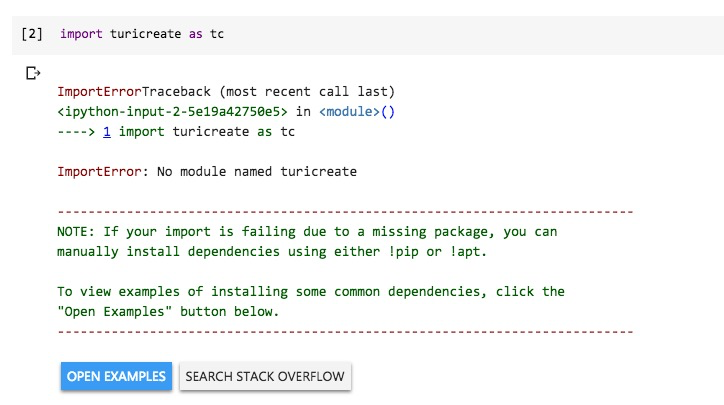Click the purple 'import' keyword in code cell
Screen dimensions: 724x405
(81, 34)
